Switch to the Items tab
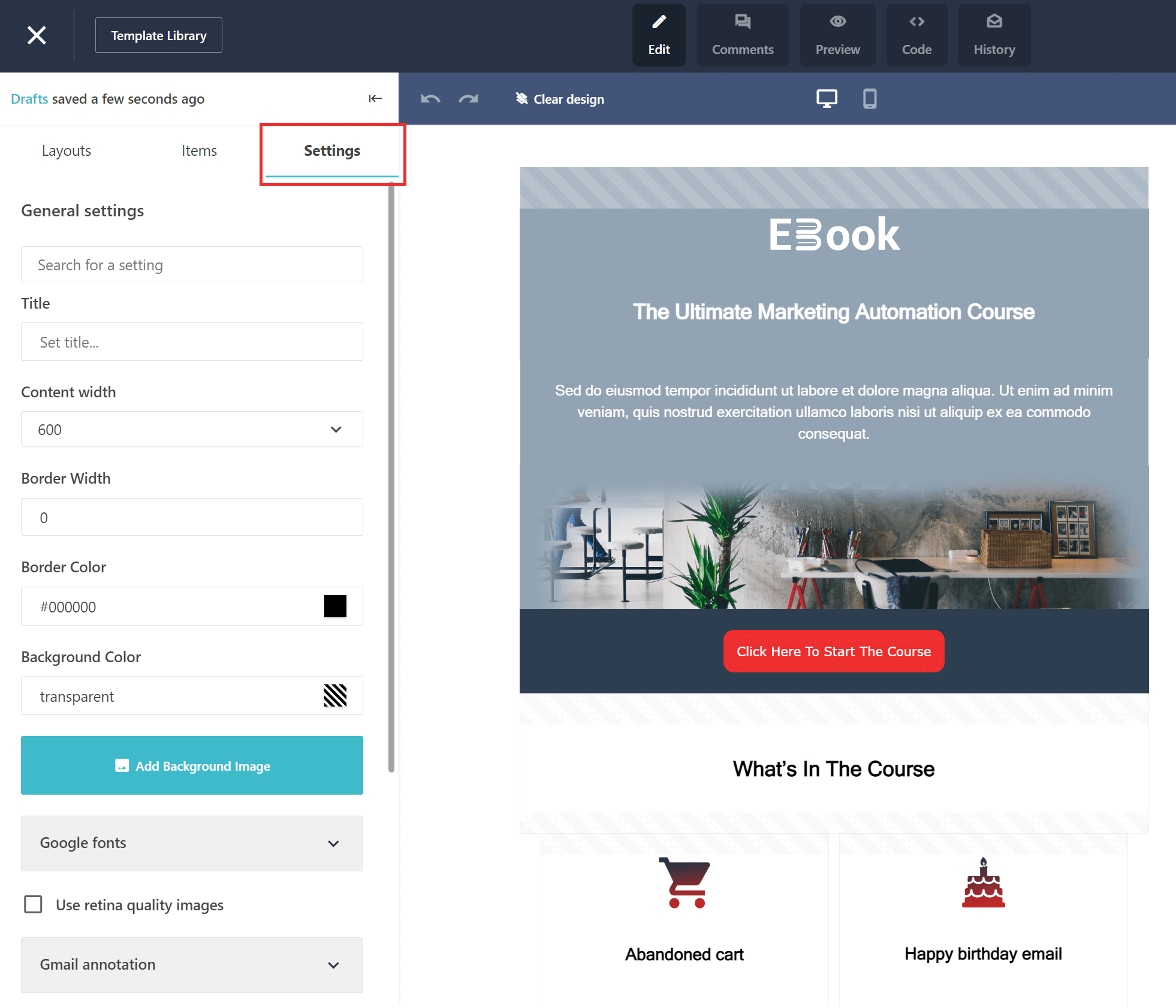The width and height of the screenshot is (1176, 1008). [x=199, y=150]
